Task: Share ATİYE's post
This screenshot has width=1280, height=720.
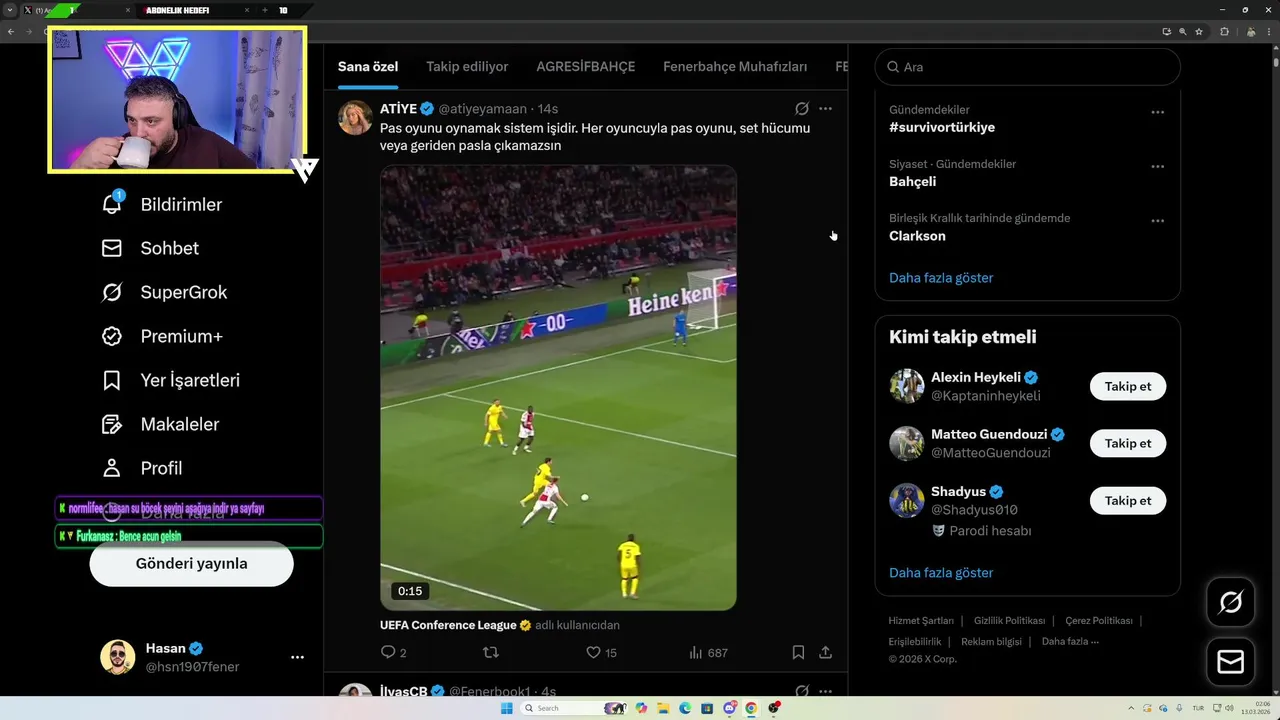Action: tap(825, 652)
